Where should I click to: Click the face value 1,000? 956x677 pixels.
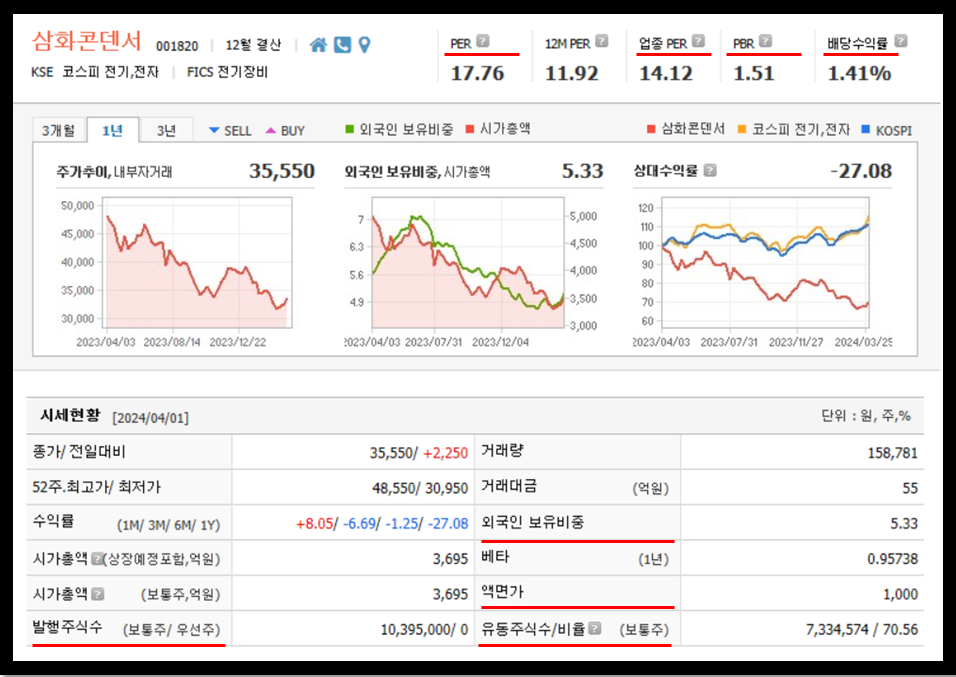901,595
